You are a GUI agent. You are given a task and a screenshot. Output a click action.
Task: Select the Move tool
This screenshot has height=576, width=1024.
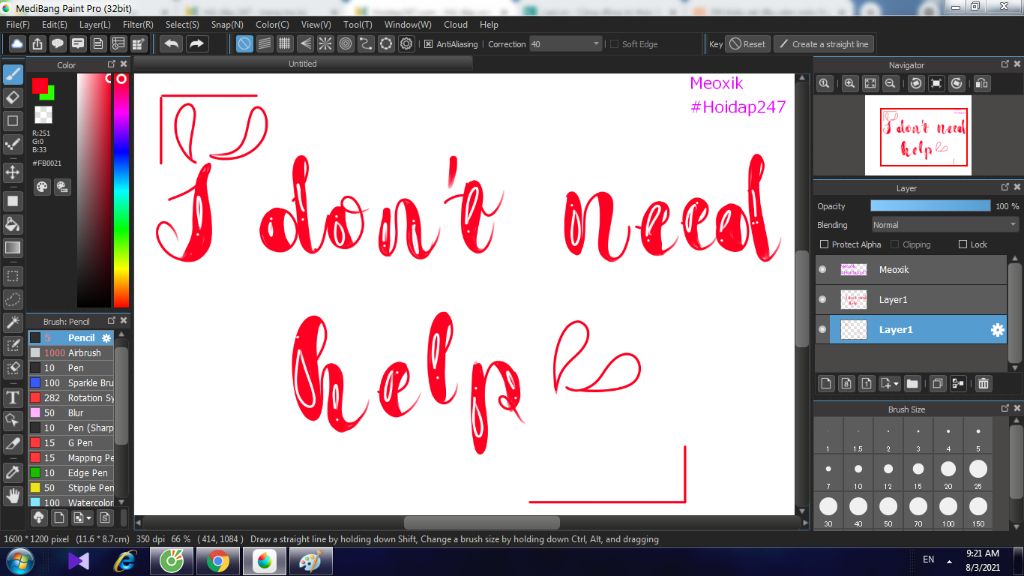click(12, 172)
